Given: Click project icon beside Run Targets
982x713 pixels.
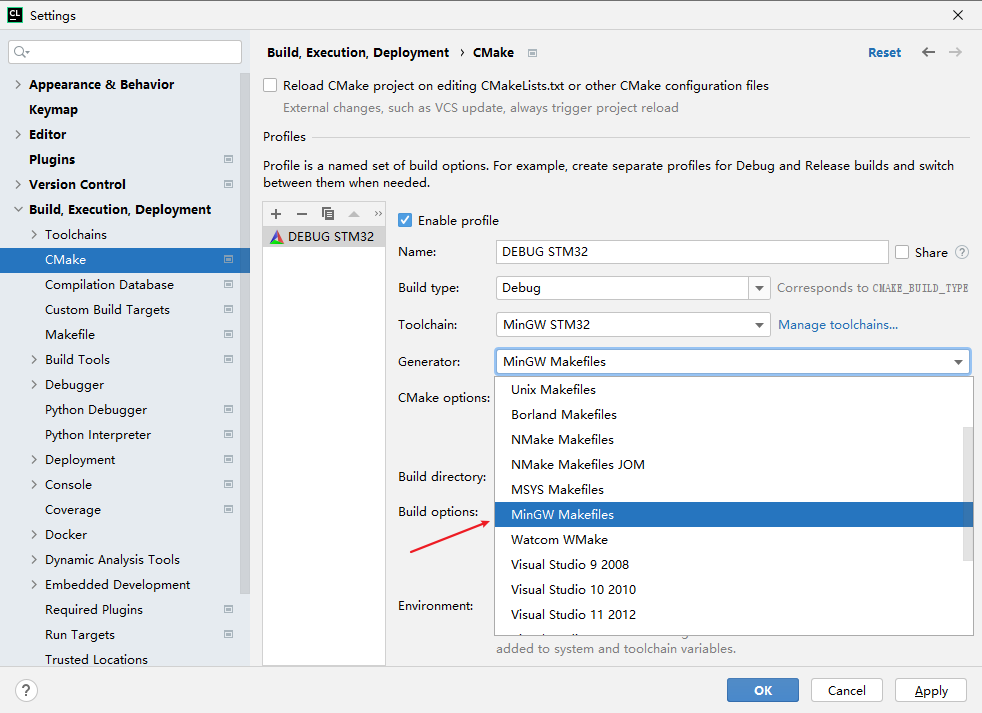Looking at the screenshot, I should (229, 634).
